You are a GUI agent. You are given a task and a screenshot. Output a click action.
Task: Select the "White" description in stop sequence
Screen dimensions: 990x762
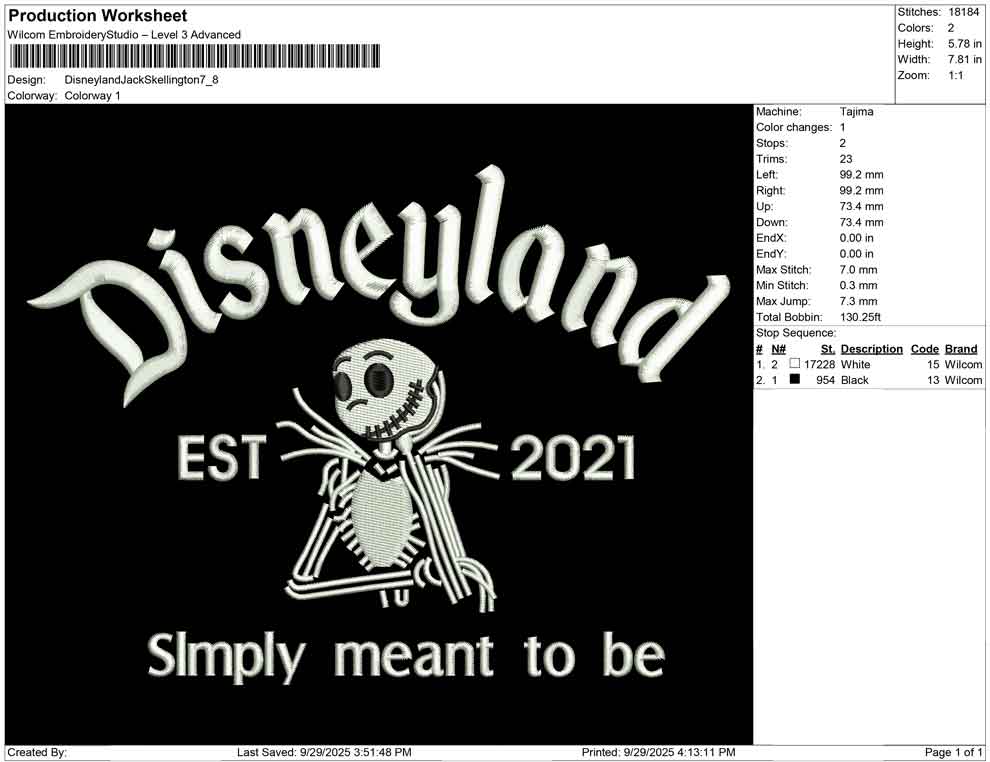point(856,364)
